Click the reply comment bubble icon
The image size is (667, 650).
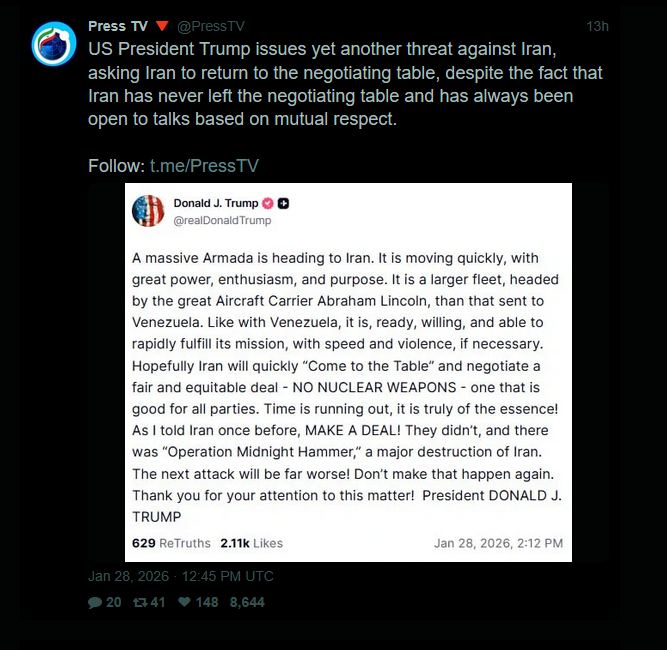95,603
